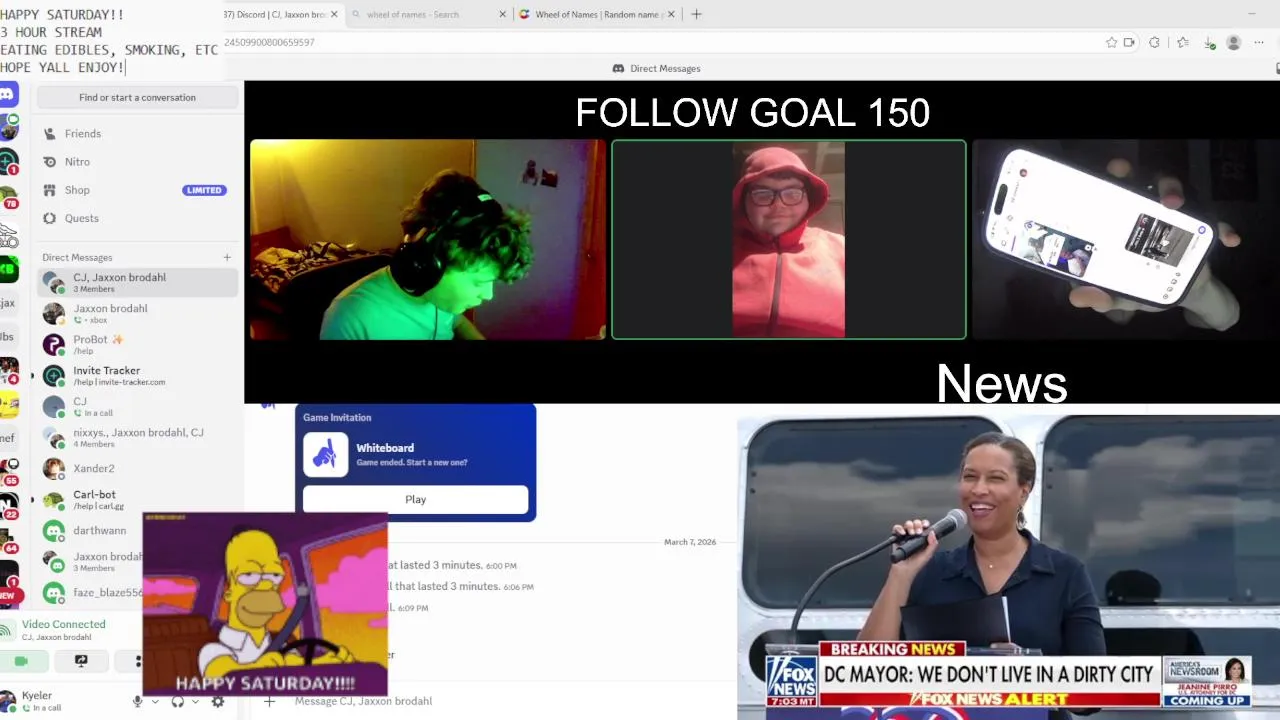The height and width of the screenshot is (720, 1280).
Task: Open user settings gear icon
Action: [218, 702]
